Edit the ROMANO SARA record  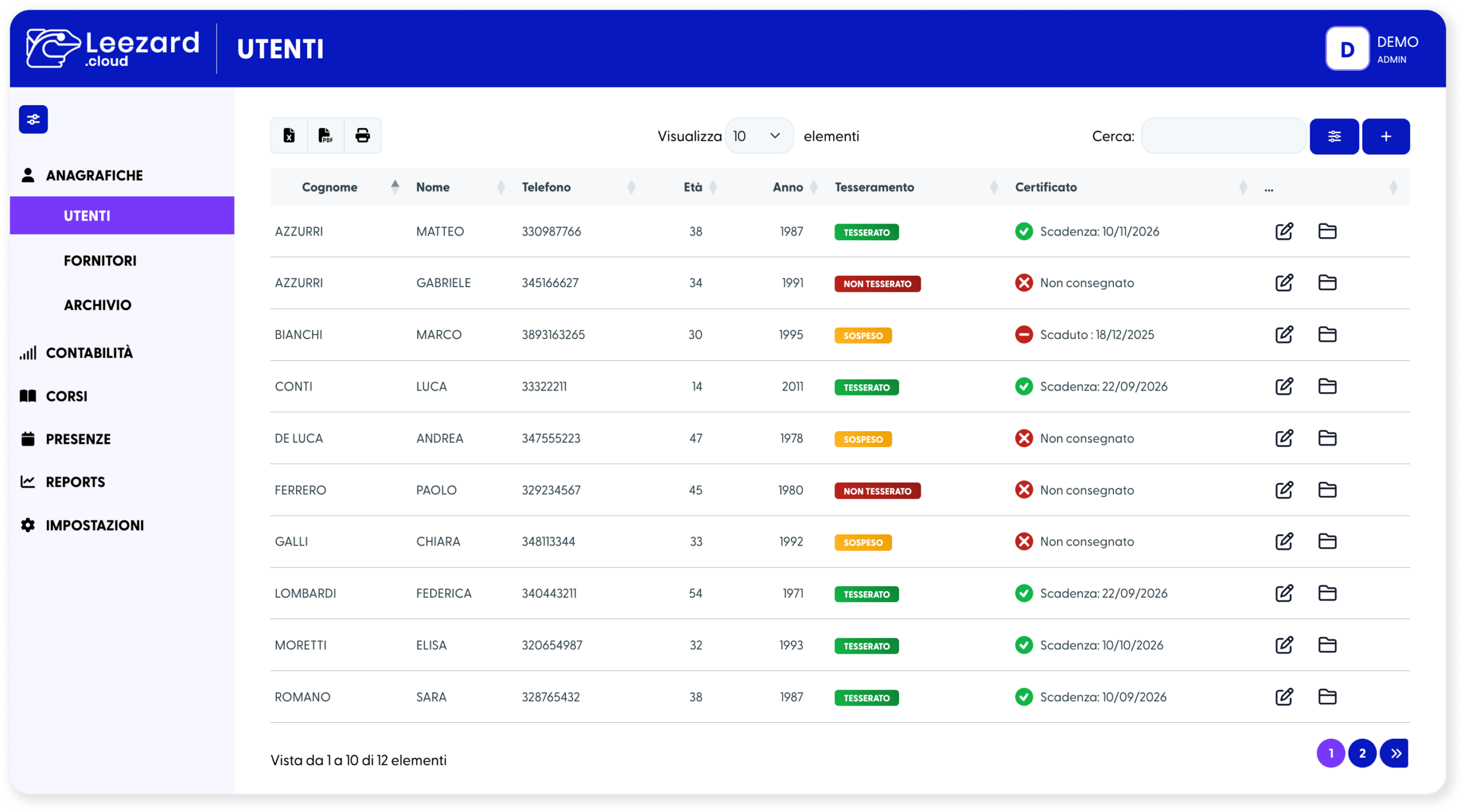coord(1284,696)
